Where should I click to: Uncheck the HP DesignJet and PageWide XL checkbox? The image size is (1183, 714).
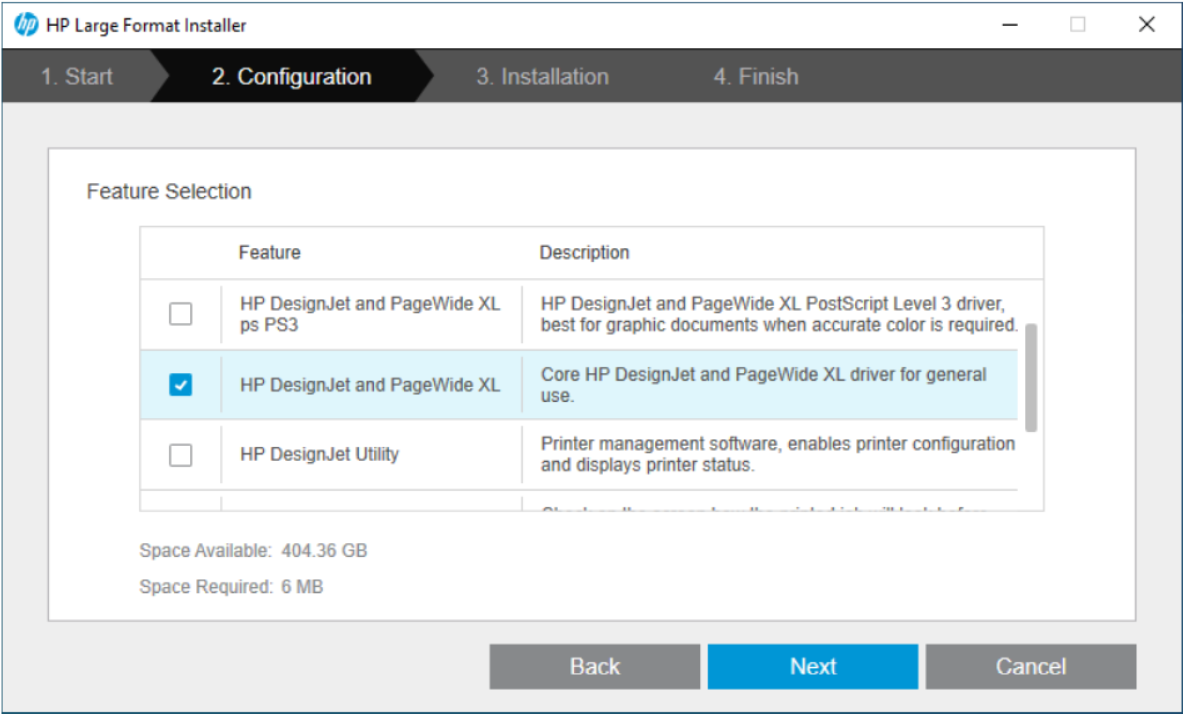(x=180, y=385)
